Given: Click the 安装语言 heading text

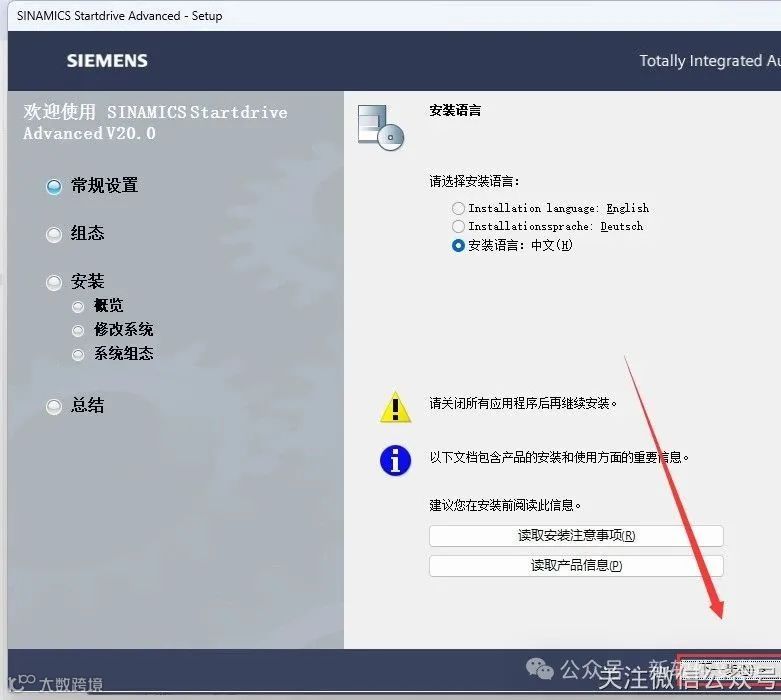Looking at the screenshot, I should (x=455, y=110).
